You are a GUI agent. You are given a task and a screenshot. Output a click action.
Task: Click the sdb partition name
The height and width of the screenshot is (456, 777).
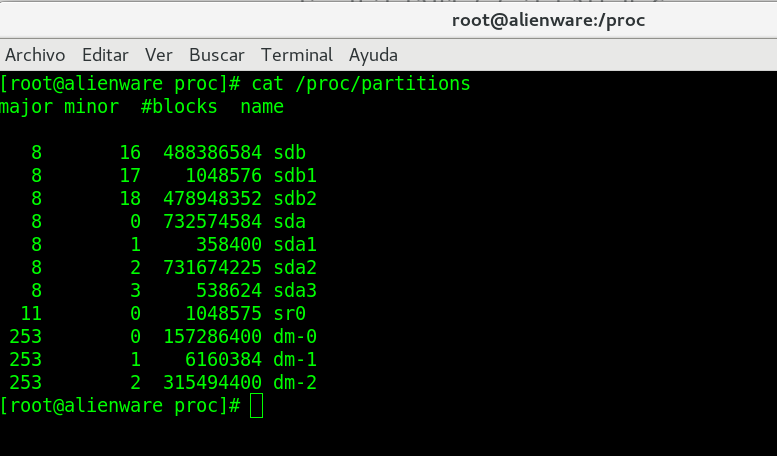pos(289,153)
